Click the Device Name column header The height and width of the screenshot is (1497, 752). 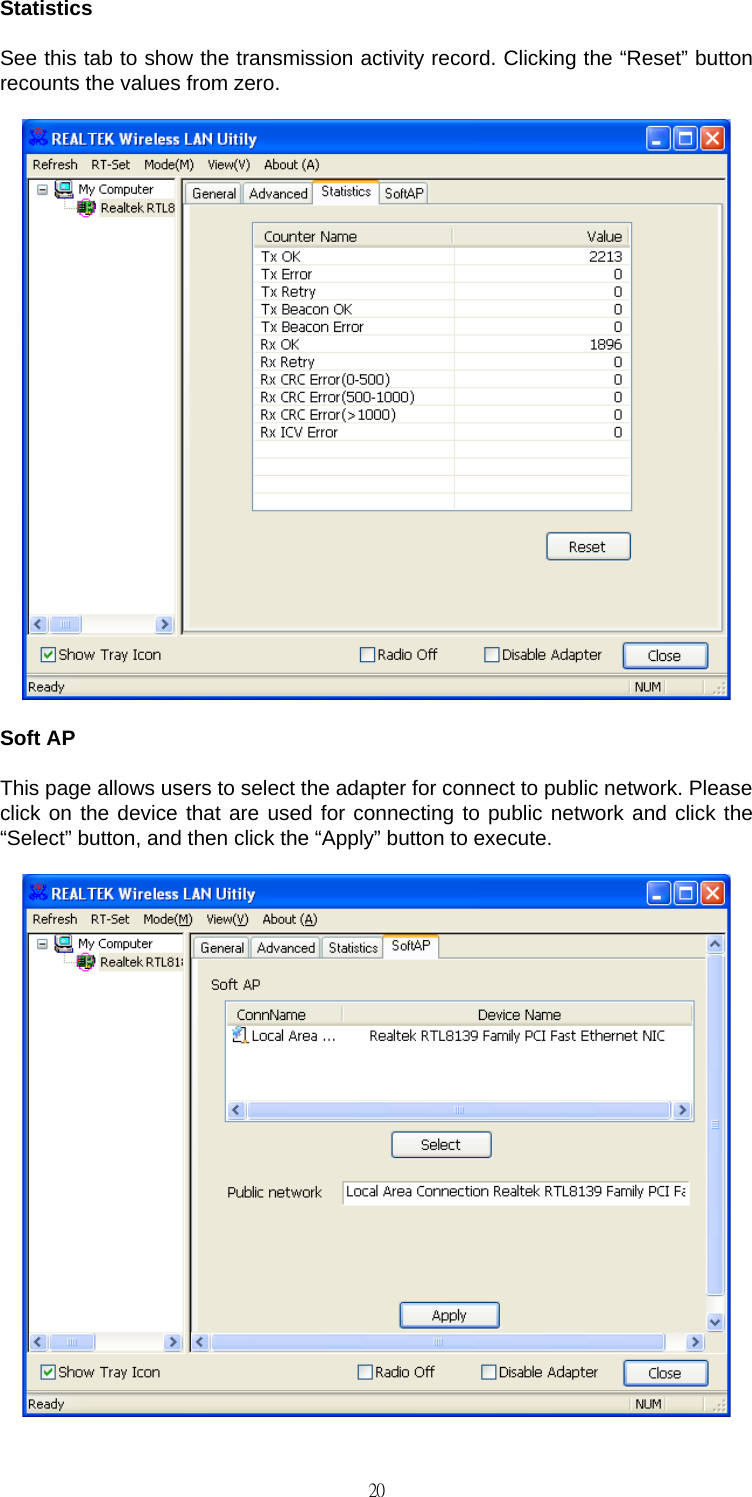[518, 1014]
